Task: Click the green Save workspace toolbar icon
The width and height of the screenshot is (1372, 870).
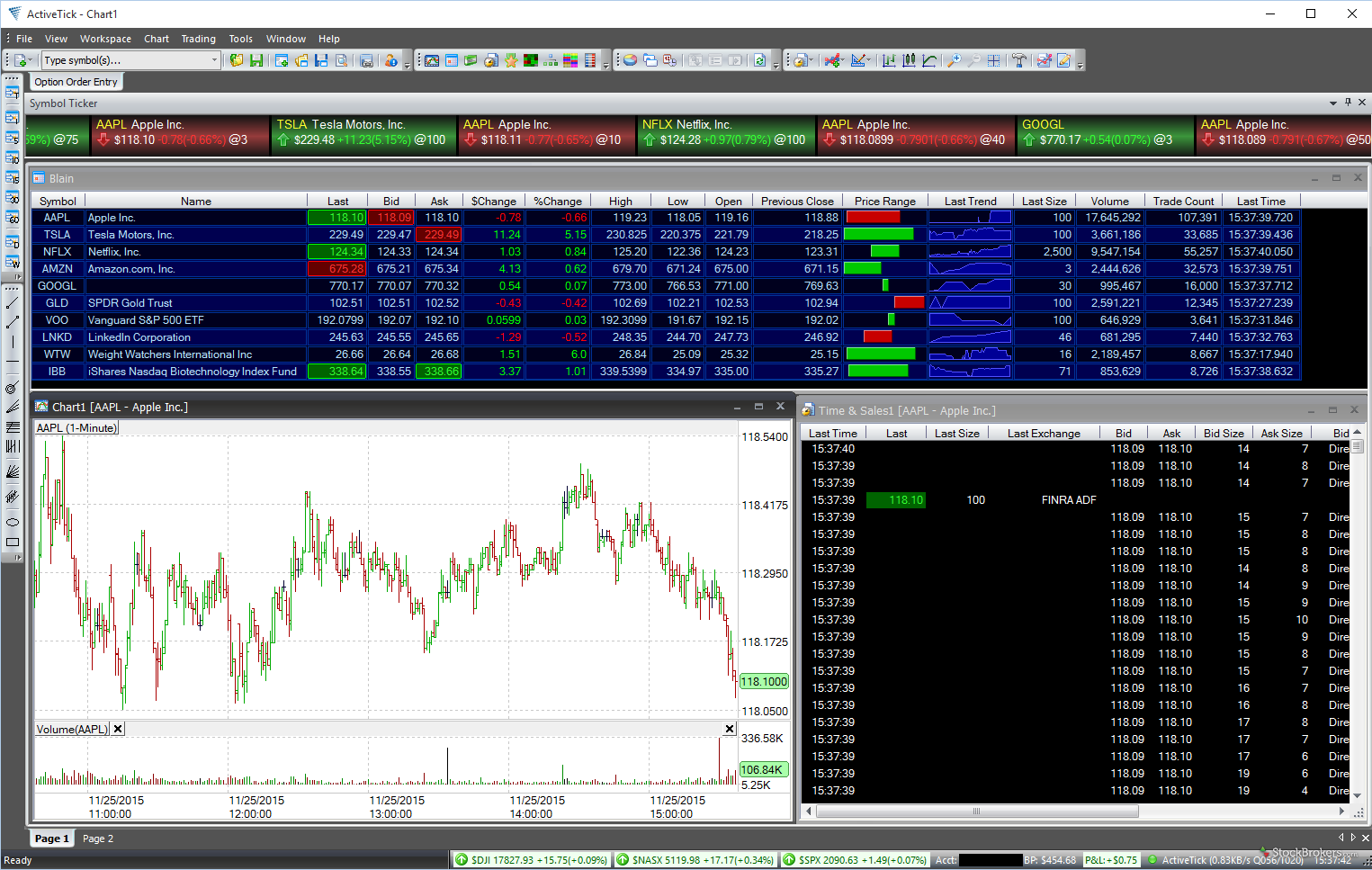Action: [256, 60]
